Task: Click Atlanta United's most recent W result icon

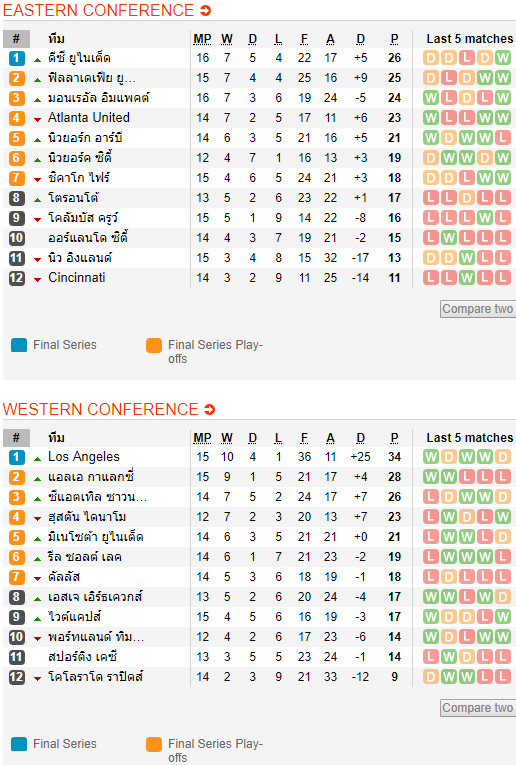Action: 503,118
